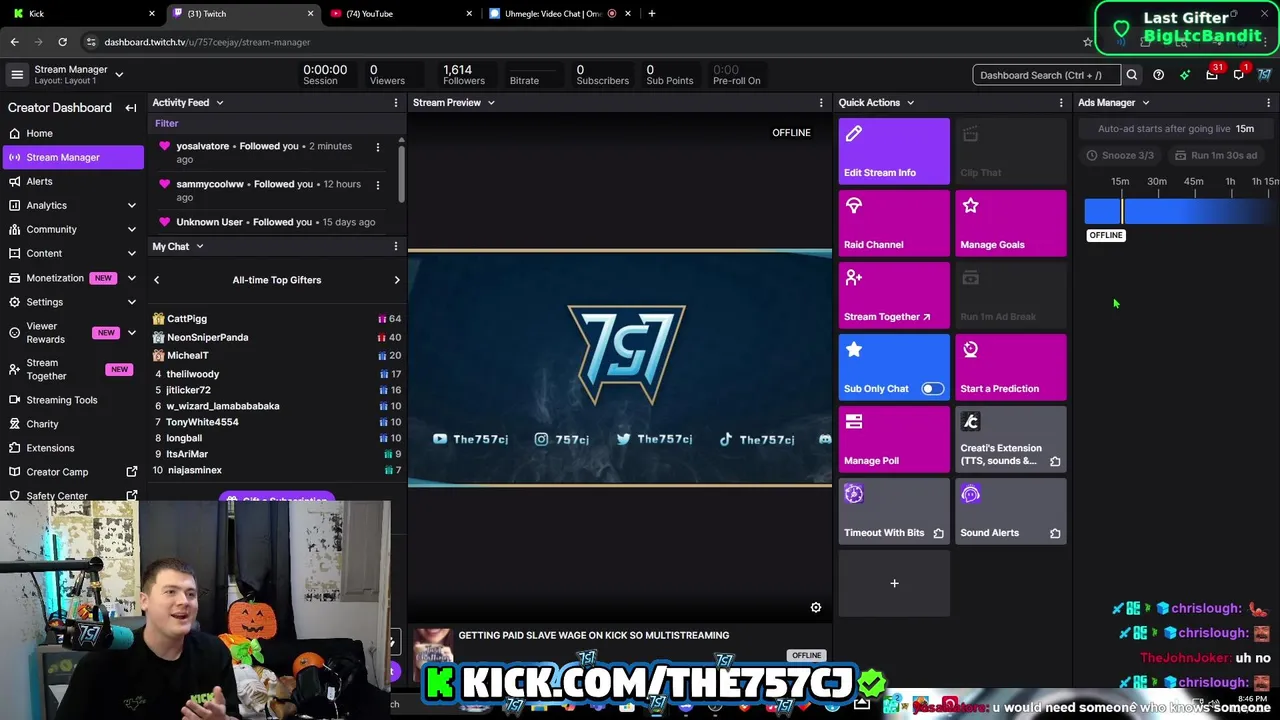Switch to the Uhmegle Video Chat tab
The height and width of the screenshot is (720, 1280).
point(560,14)
